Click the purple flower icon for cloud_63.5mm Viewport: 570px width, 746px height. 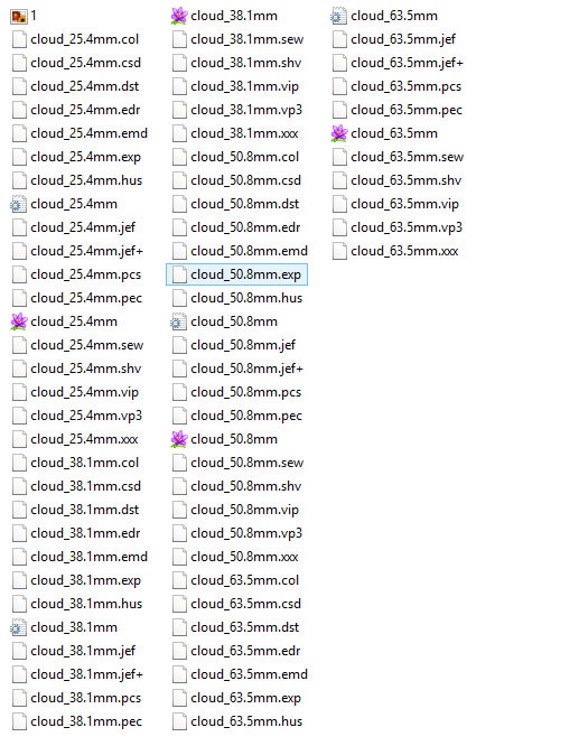[339, 134]
